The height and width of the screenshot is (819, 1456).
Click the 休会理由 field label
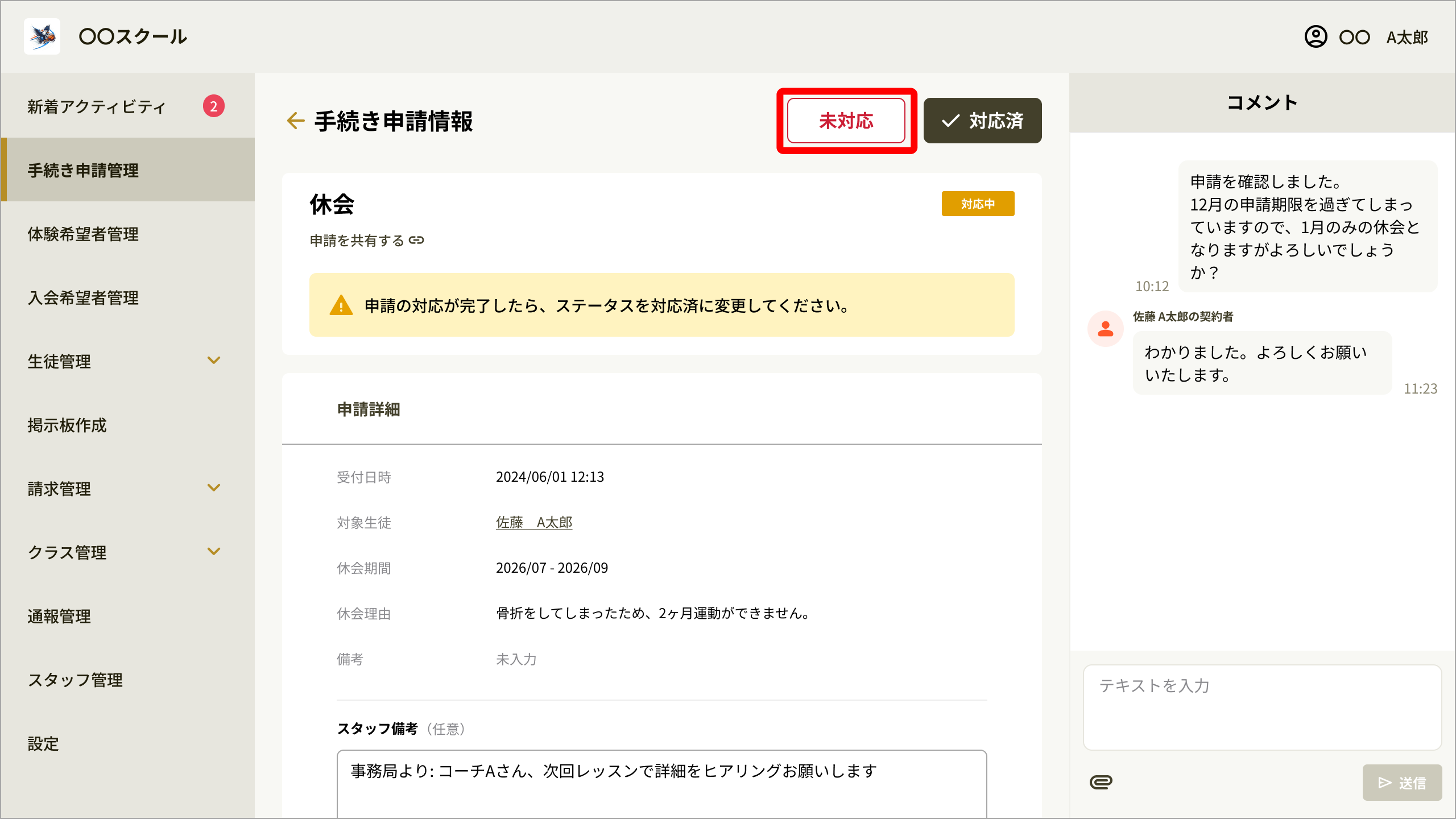(364, 613)
